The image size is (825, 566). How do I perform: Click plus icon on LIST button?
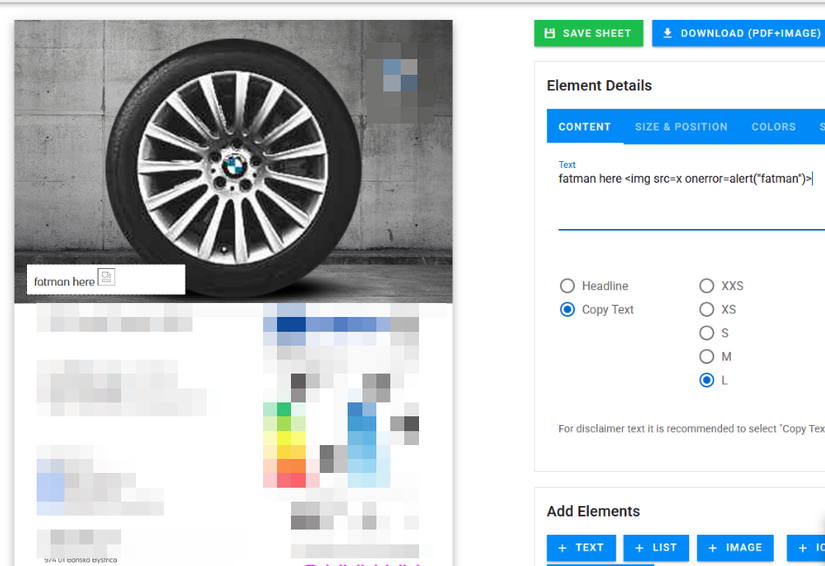[639, 548]
